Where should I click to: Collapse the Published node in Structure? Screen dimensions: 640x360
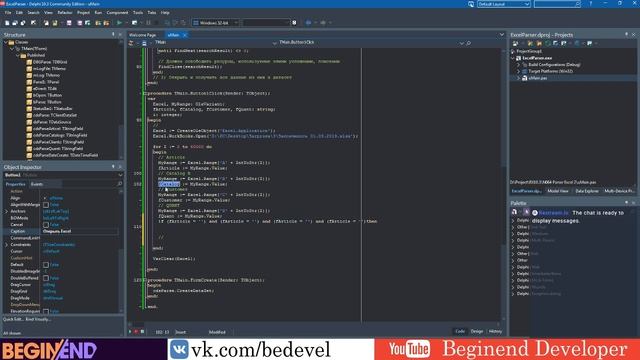(x=18, y=55)
